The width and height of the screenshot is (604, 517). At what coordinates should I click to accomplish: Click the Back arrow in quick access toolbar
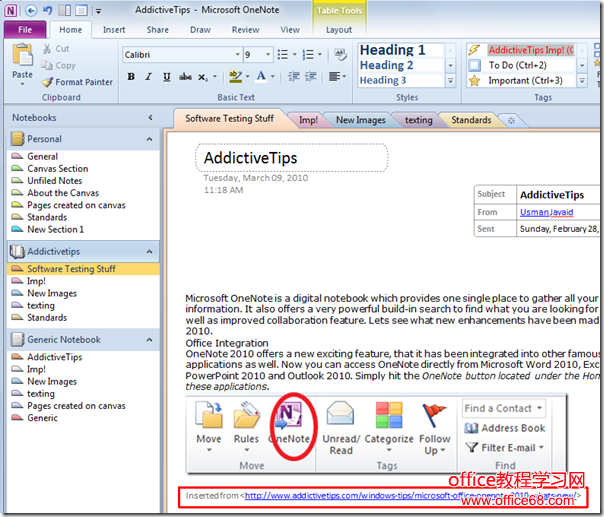[31, 10]
